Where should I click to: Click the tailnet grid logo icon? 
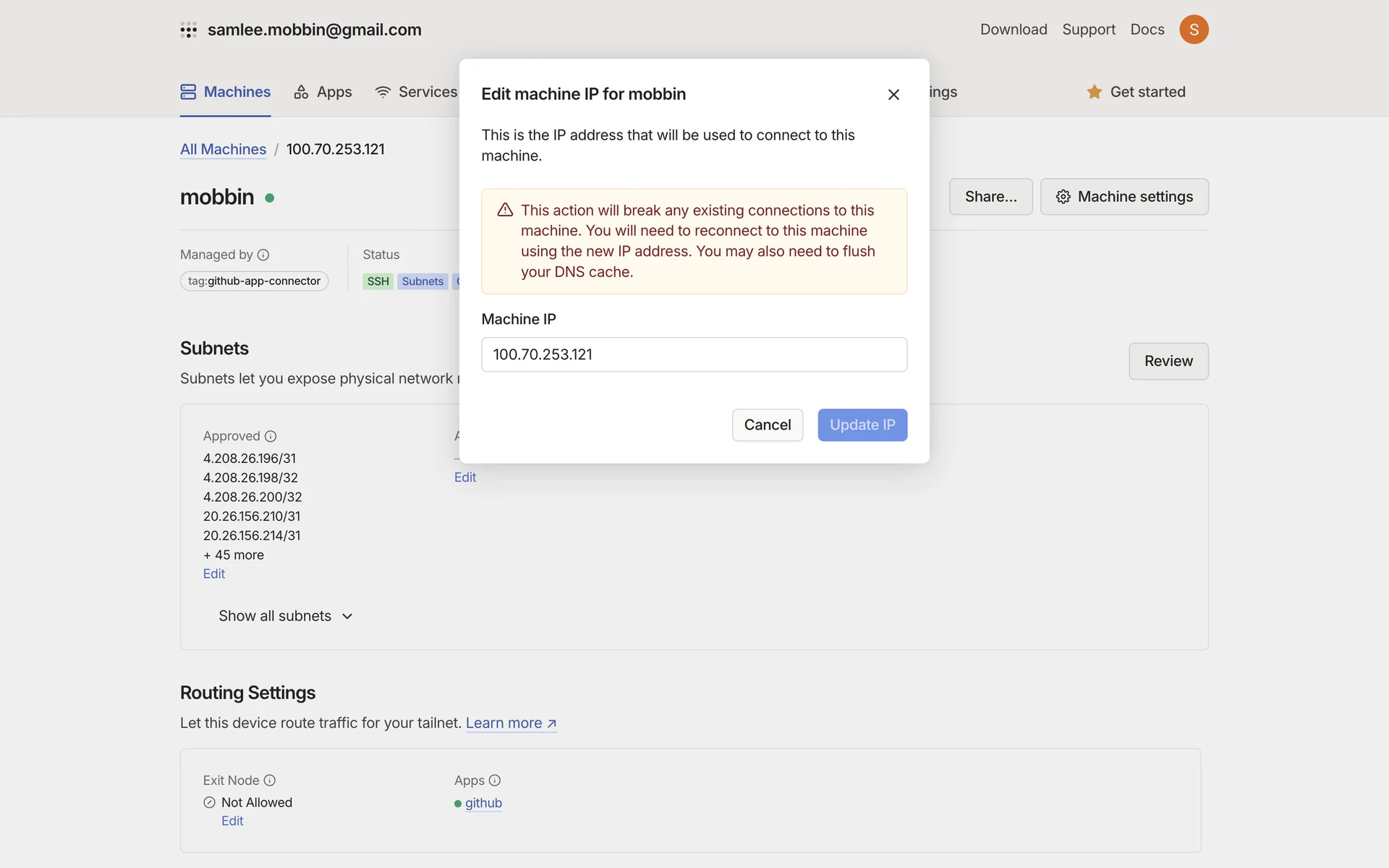188,30
